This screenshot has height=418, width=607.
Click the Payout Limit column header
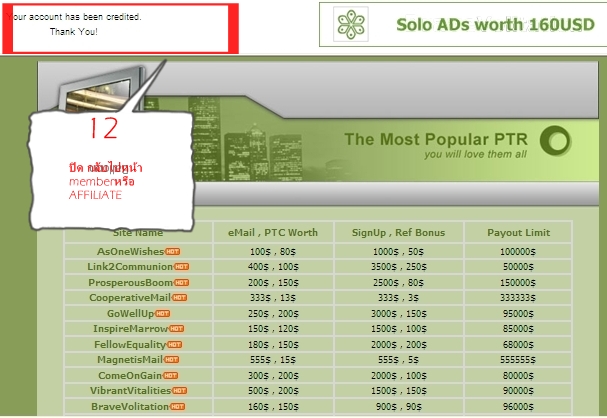point(519,232)
